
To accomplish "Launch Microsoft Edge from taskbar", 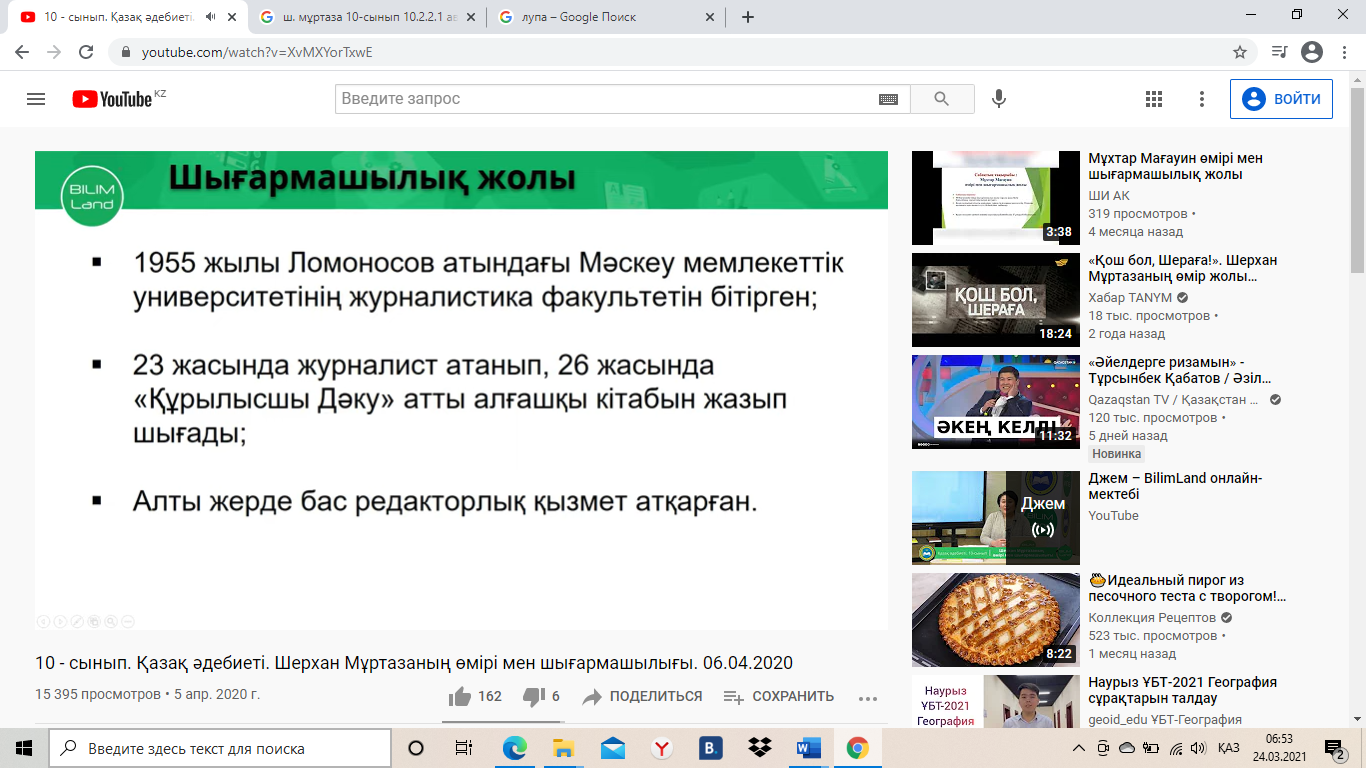I will pyautogui.click(x=514, y=748).
